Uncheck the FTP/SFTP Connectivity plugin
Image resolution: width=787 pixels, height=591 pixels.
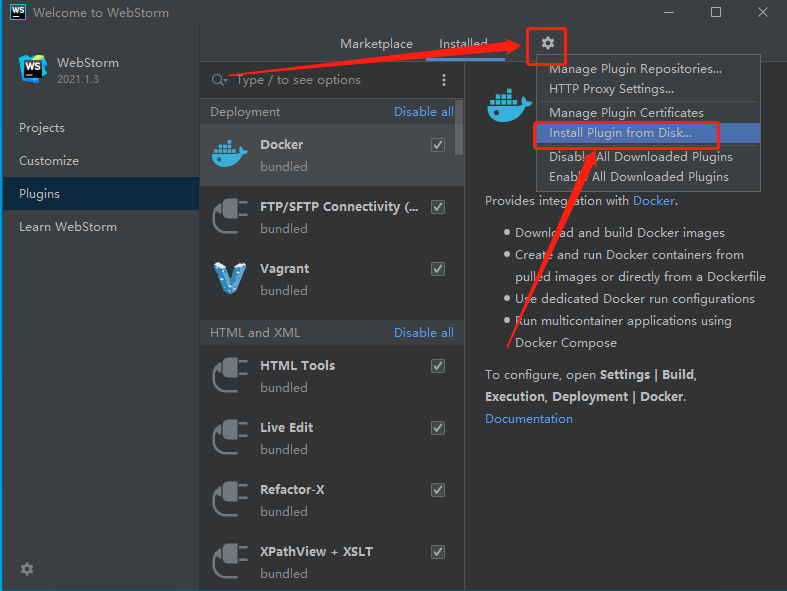(x=438, y=207)
